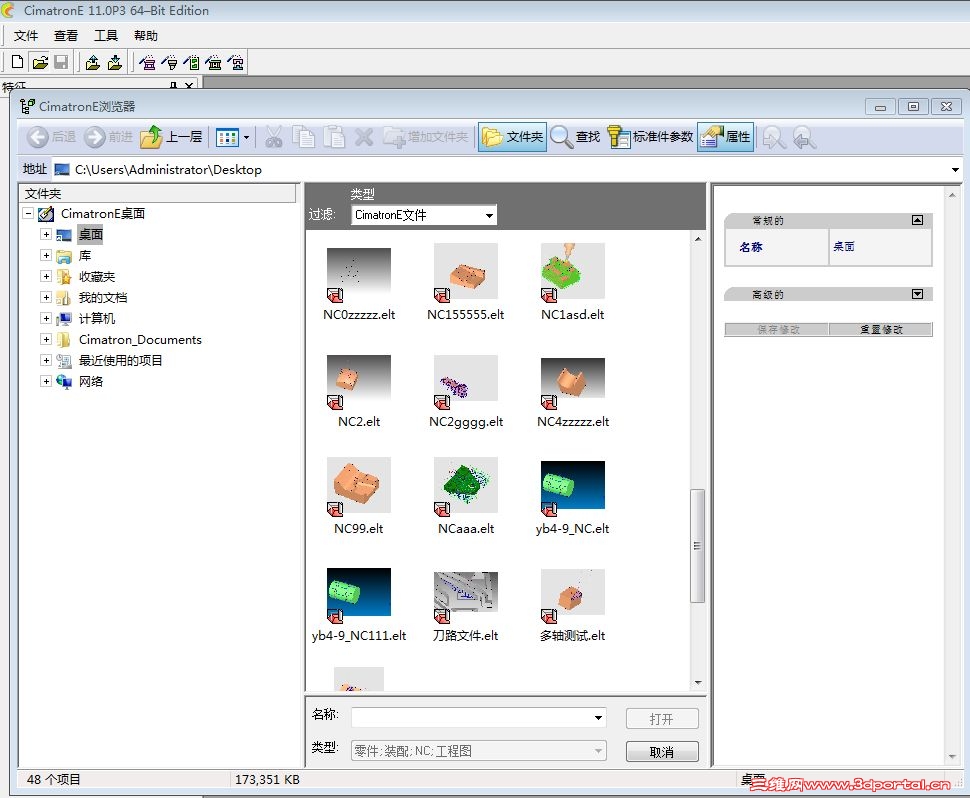Expand the 桌面 tree node
The image size is (970, 798).
[x=46, y=234]
